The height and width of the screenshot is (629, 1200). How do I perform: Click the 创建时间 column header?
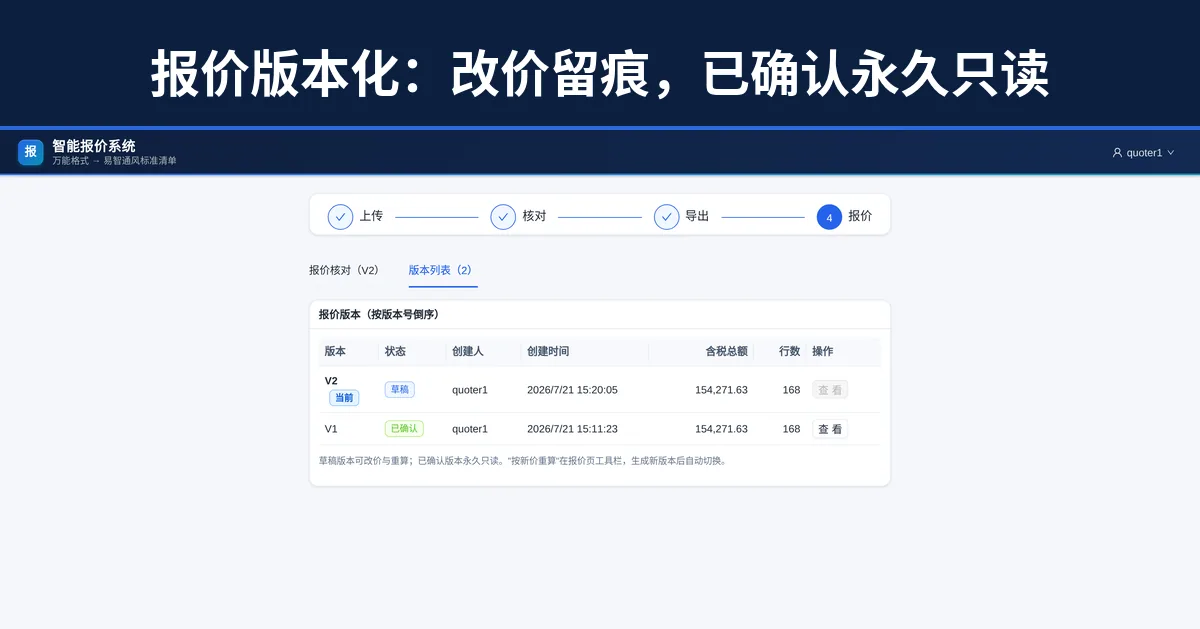click(548, 351)
